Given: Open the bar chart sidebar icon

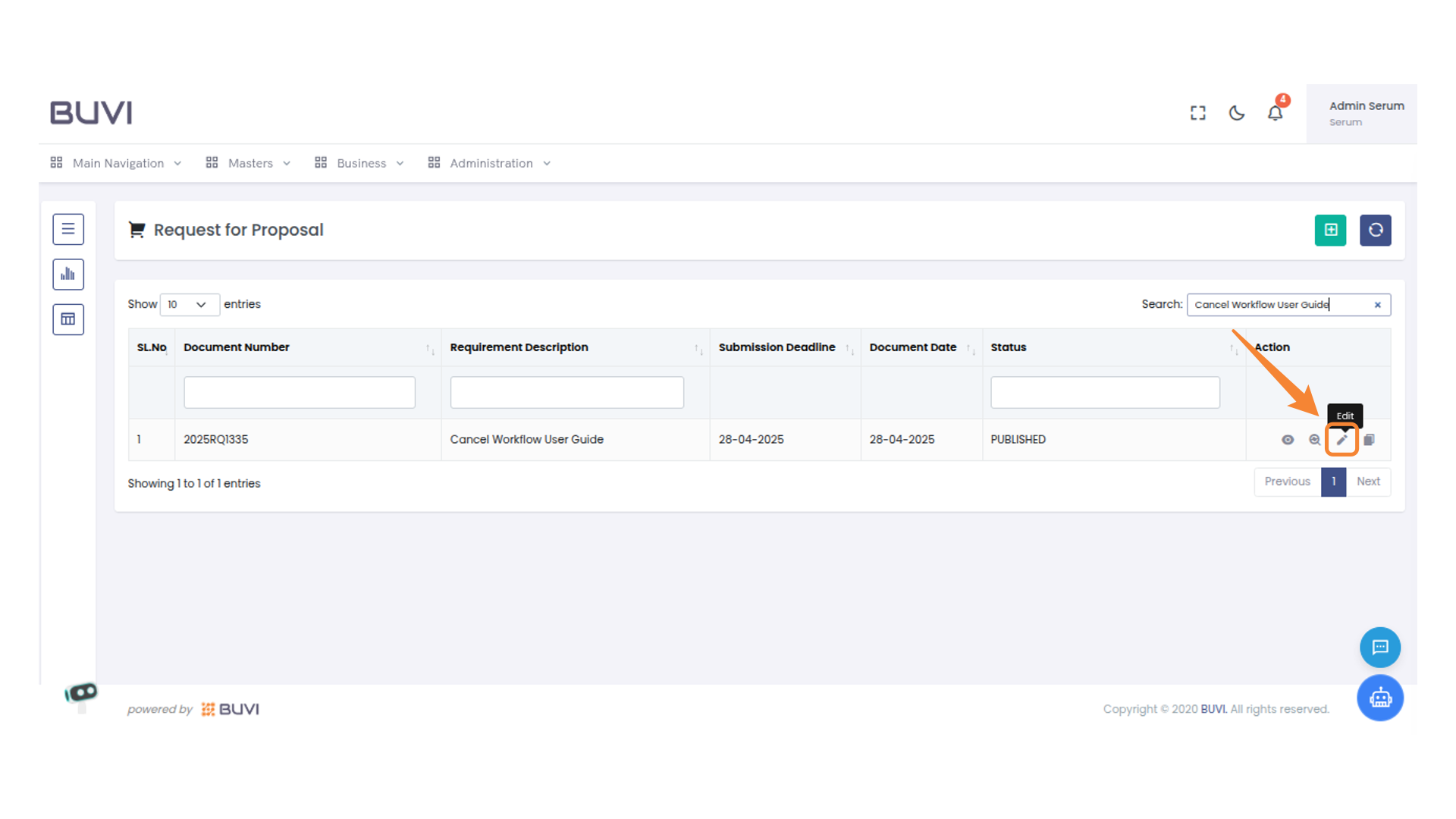Looking at the screenshot, I should (68, 275).
